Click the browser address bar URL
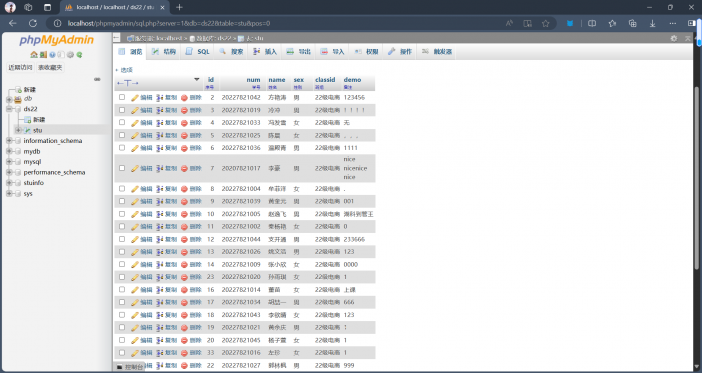This screenshot has width=702, height=373. [169, 23]
